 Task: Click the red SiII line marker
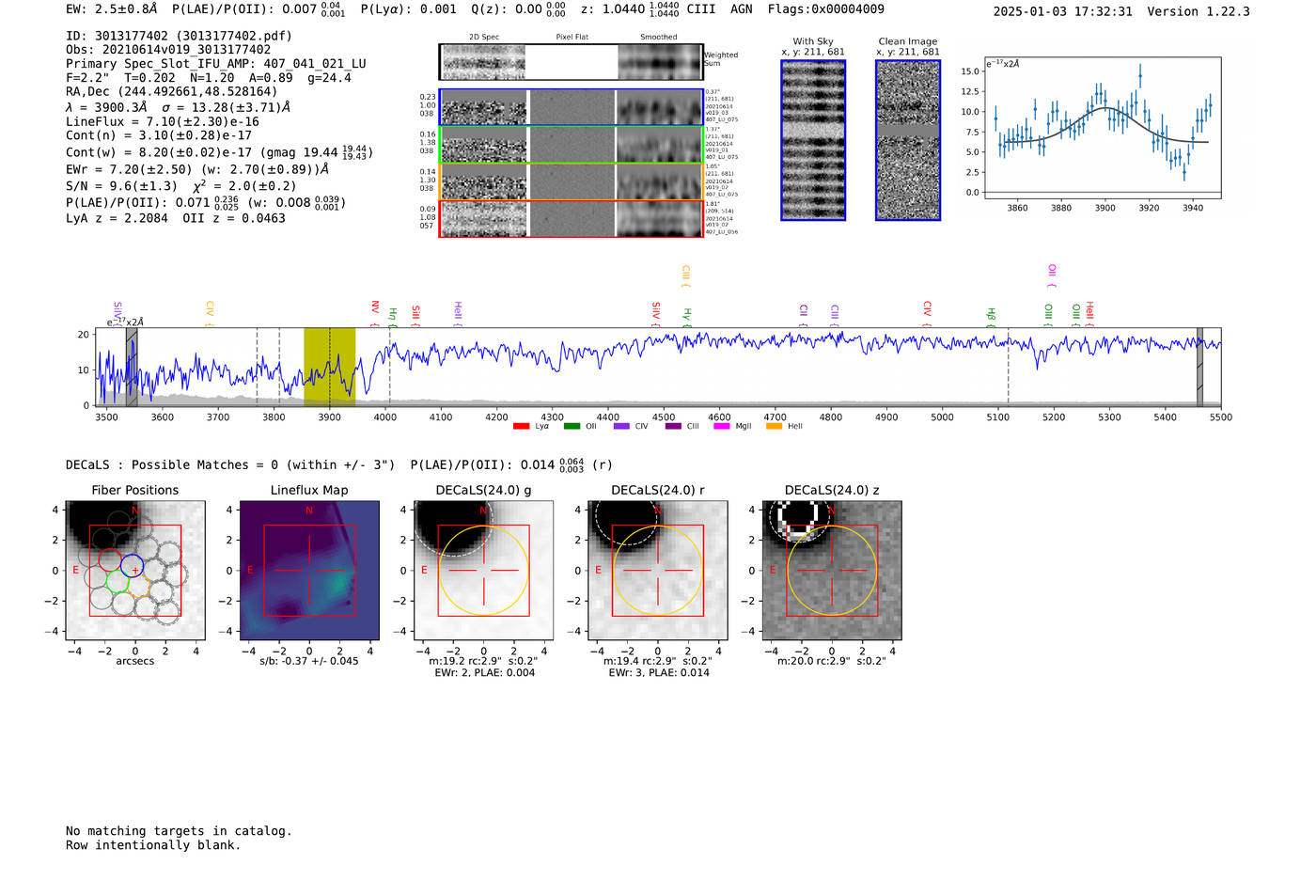pos(415,314)
